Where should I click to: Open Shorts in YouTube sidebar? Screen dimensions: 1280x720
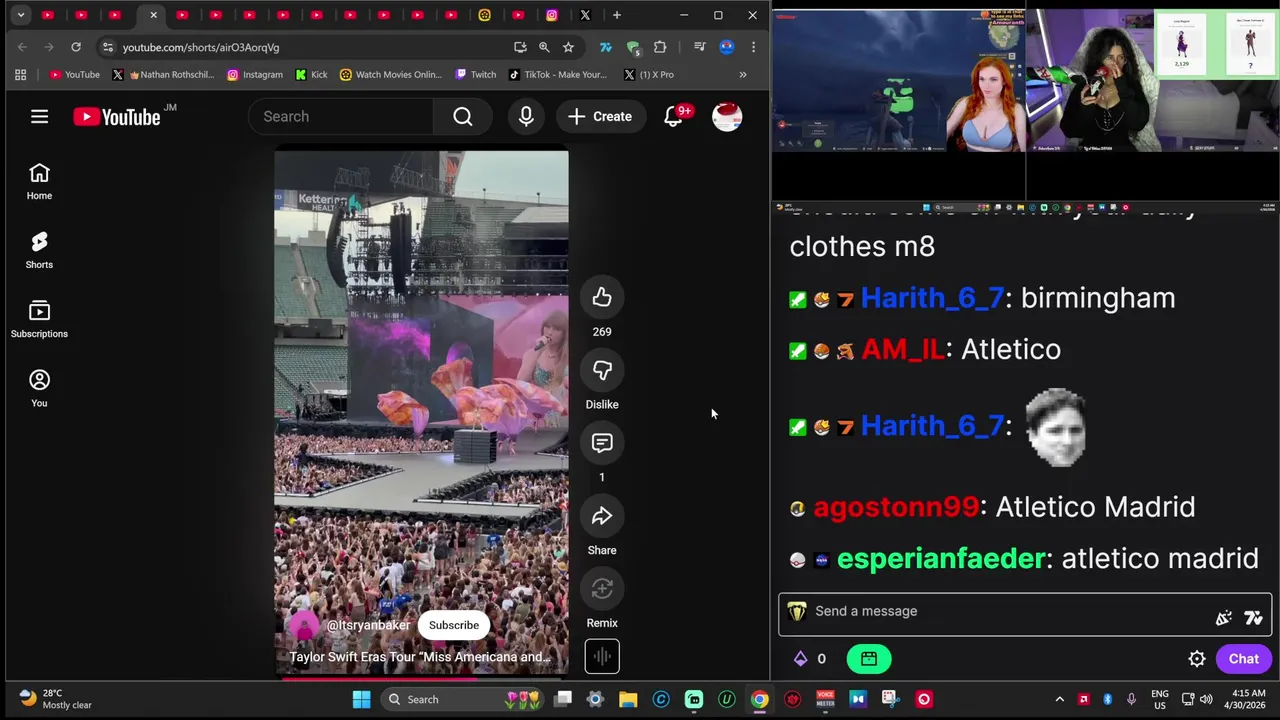39,251
